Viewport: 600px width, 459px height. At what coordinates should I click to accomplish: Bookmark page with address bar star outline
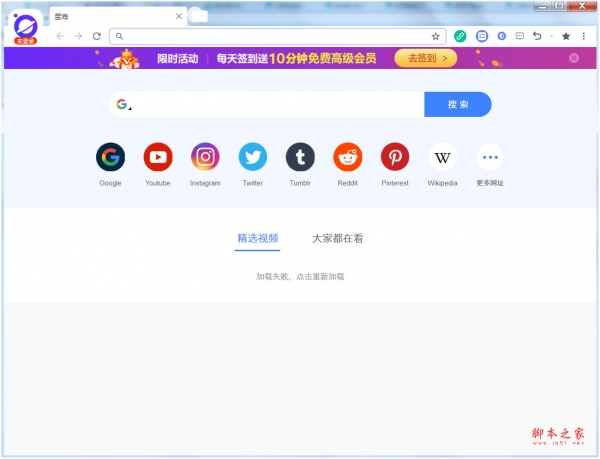[435, 37]
